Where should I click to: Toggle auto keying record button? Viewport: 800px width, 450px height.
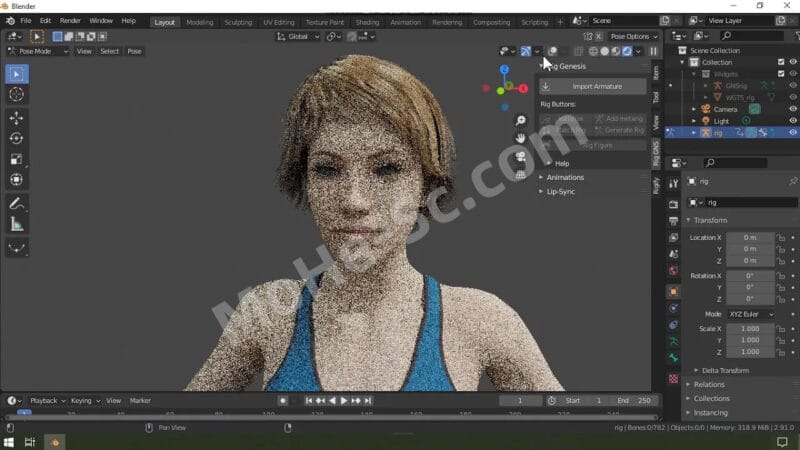283,401
